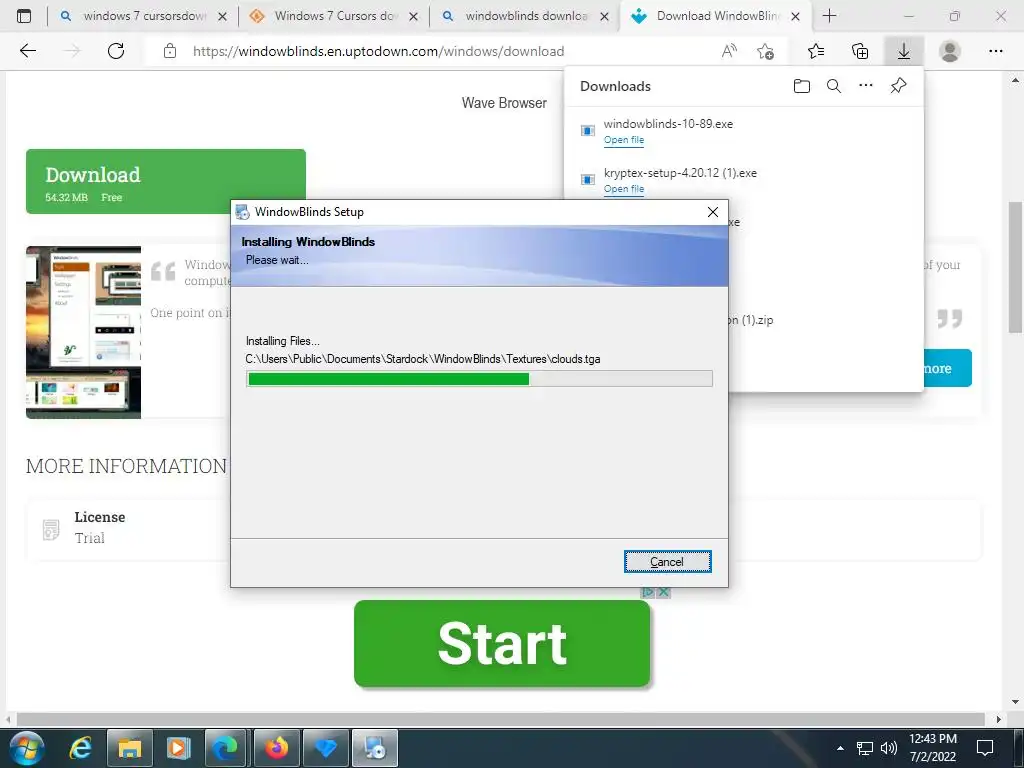Image resolution: width=1024 pixels, height=768 pixels.
Task: Open media player icon in taskbar
Action: (x=178, y=748)
